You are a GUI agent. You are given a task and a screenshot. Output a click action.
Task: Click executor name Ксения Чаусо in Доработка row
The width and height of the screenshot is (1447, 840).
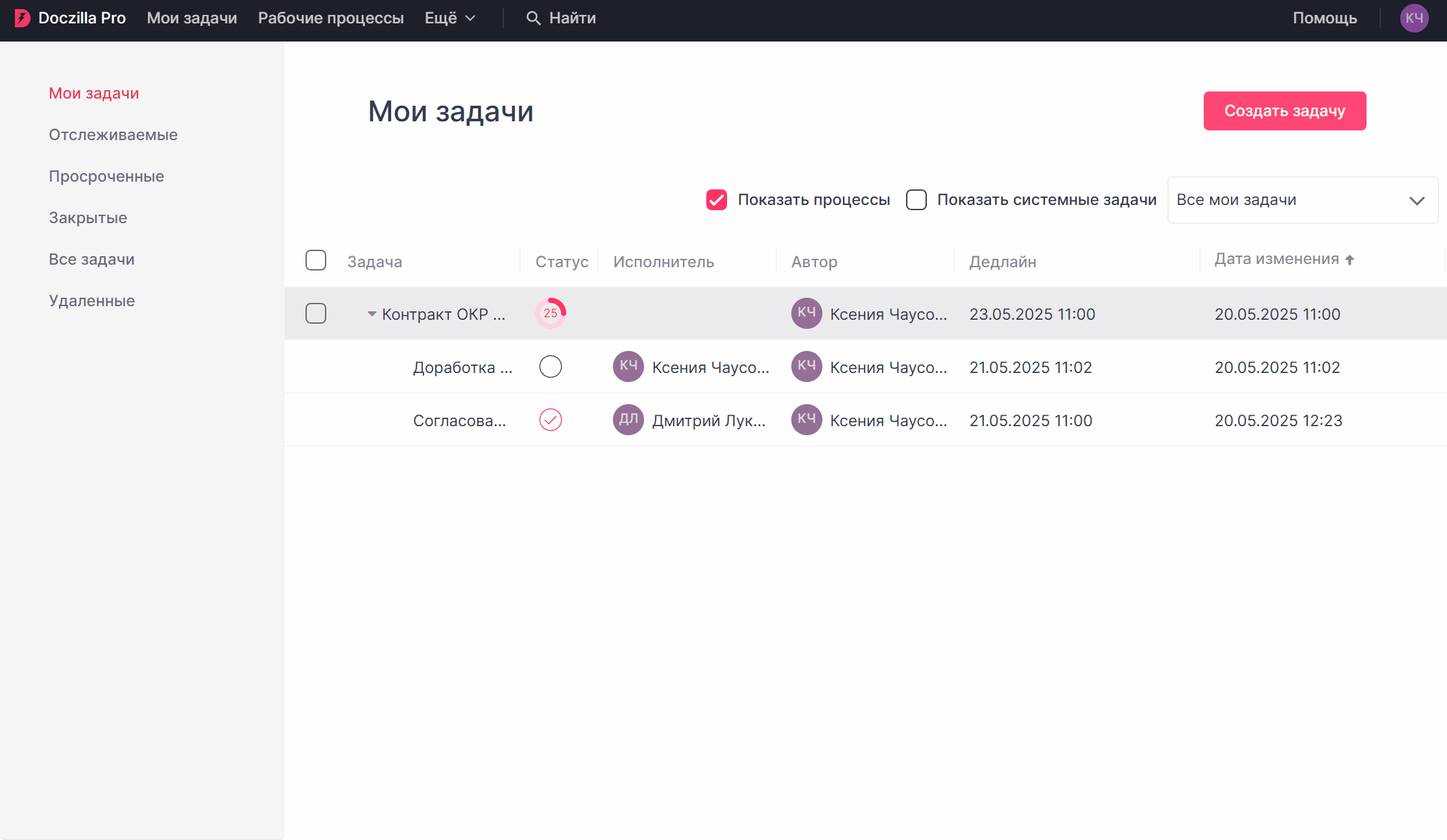[x=711, y=367]
